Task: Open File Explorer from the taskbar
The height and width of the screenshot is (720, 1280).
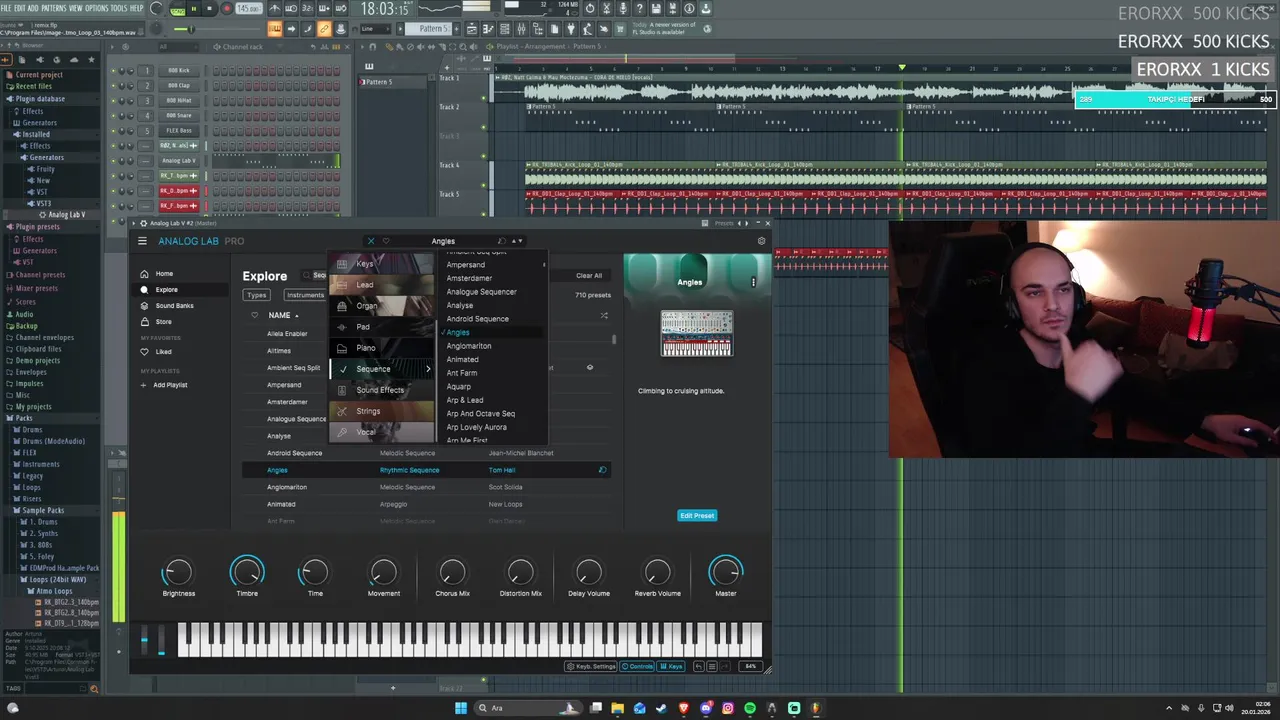Action: 618,708
